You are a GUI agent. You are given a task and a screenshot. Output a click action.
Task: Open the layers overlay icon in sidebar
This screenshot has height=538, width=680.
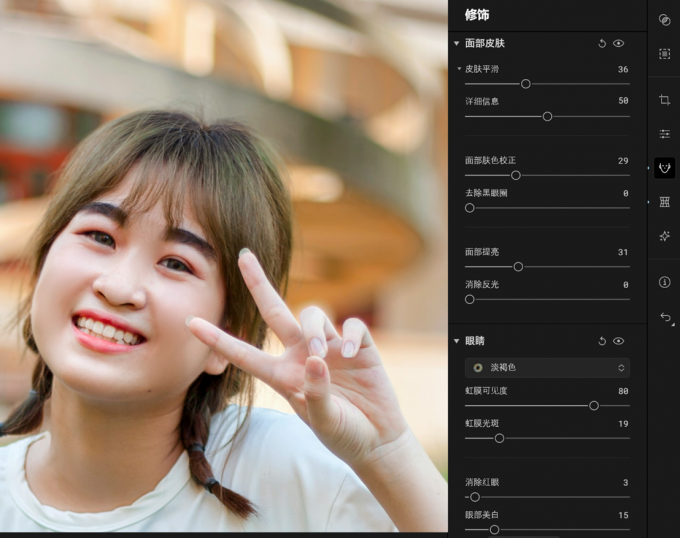click(664, 20)
